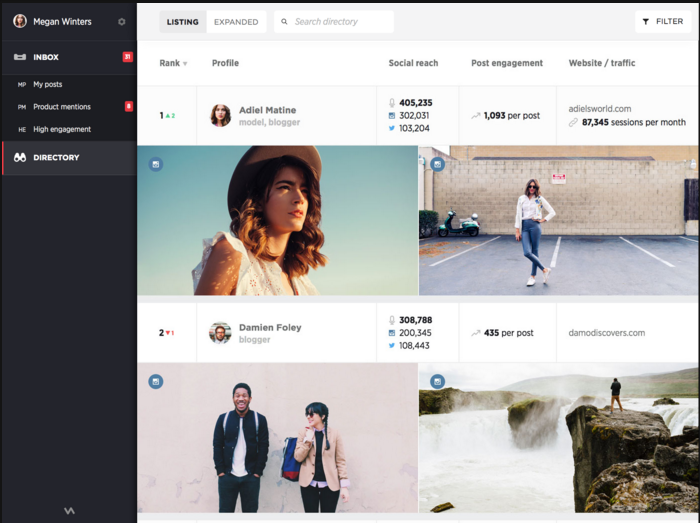
Task: Click Adiel Matine's avatar photo
Action: [221, 115]
